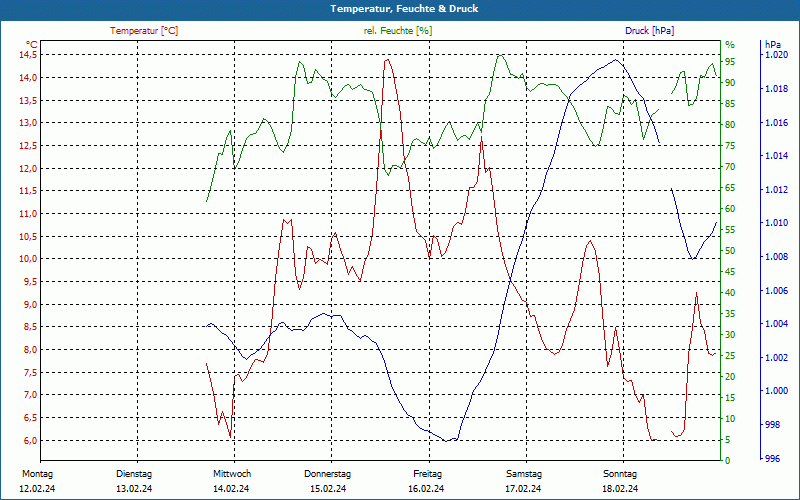800x500 pixels.
Task: Click the date '15.02.24'
Action: coord(328,489)
